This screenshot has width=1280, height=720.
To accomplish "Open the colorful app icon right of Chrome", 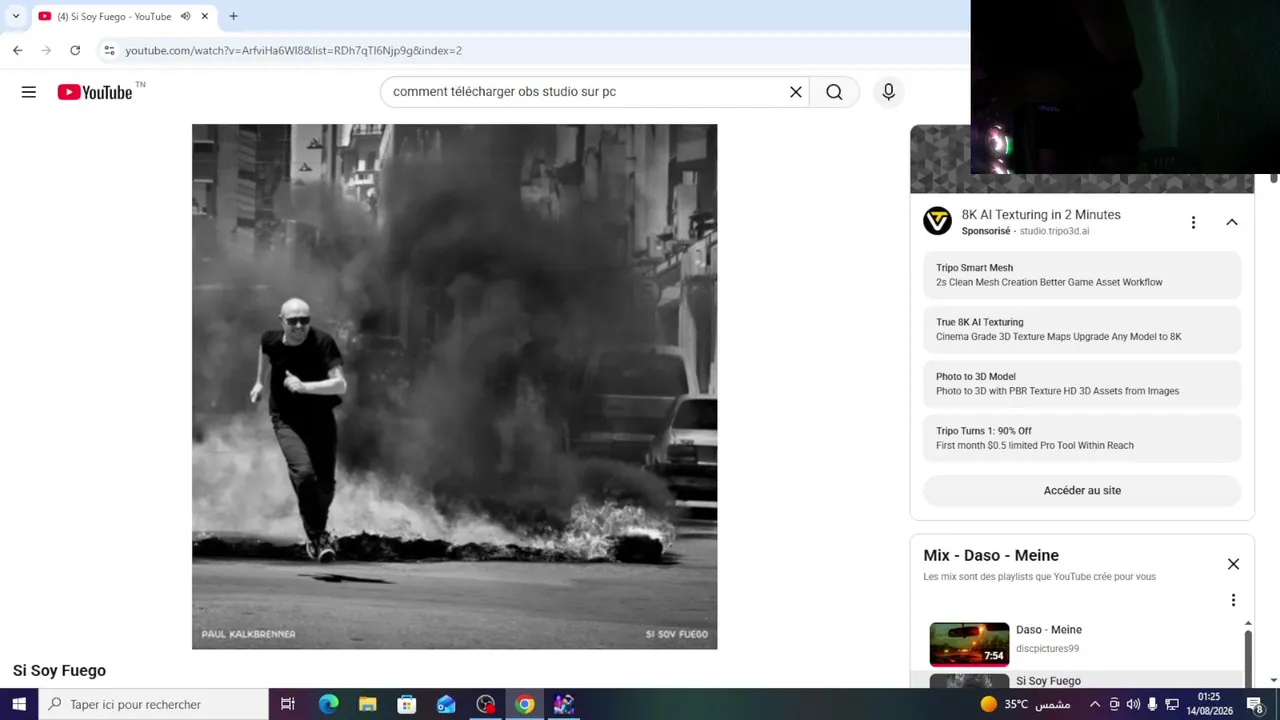I will (564, 704).
